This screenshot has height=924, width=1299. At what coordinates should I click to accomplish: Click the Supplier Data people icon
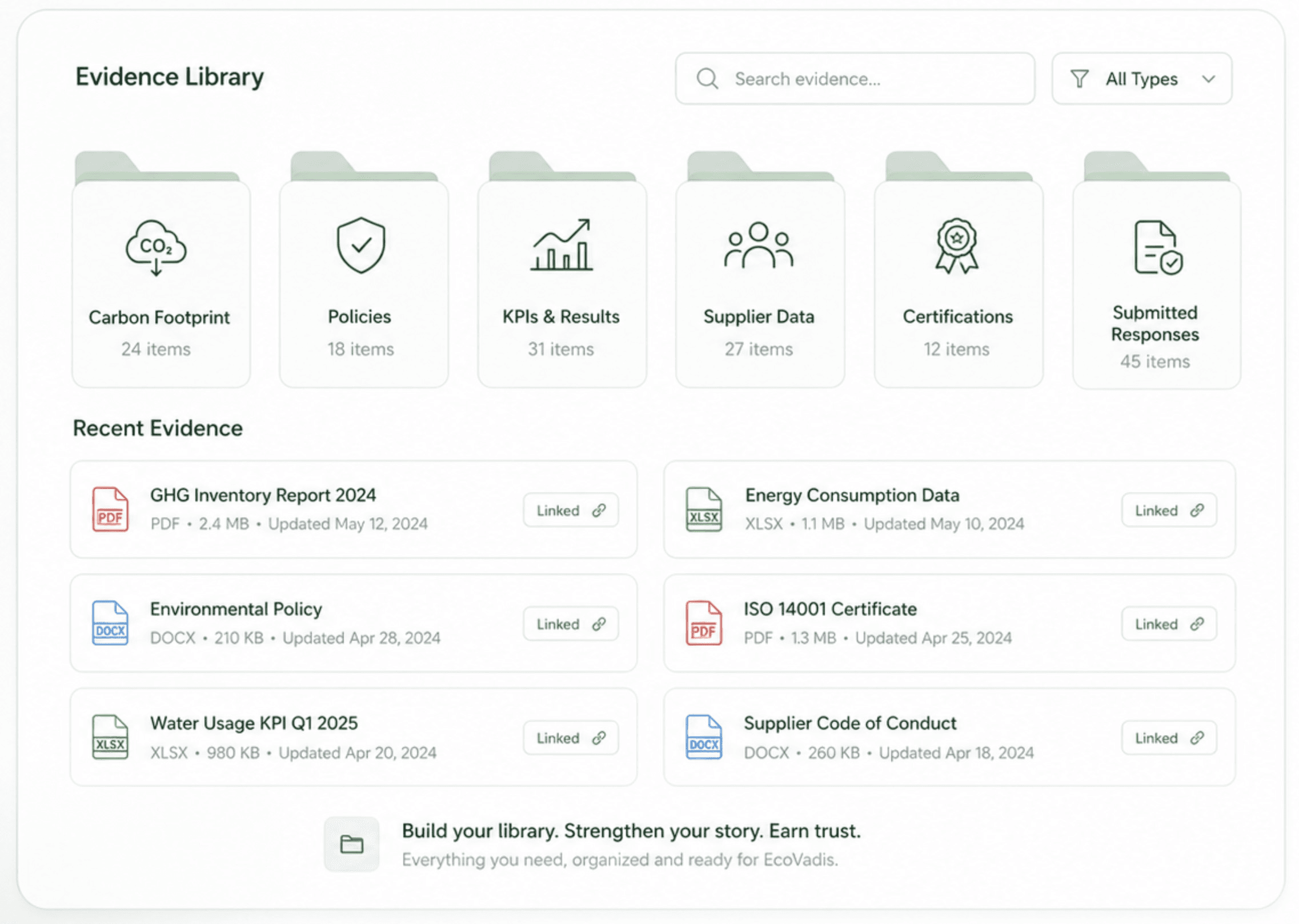click(x=759, y=245)
